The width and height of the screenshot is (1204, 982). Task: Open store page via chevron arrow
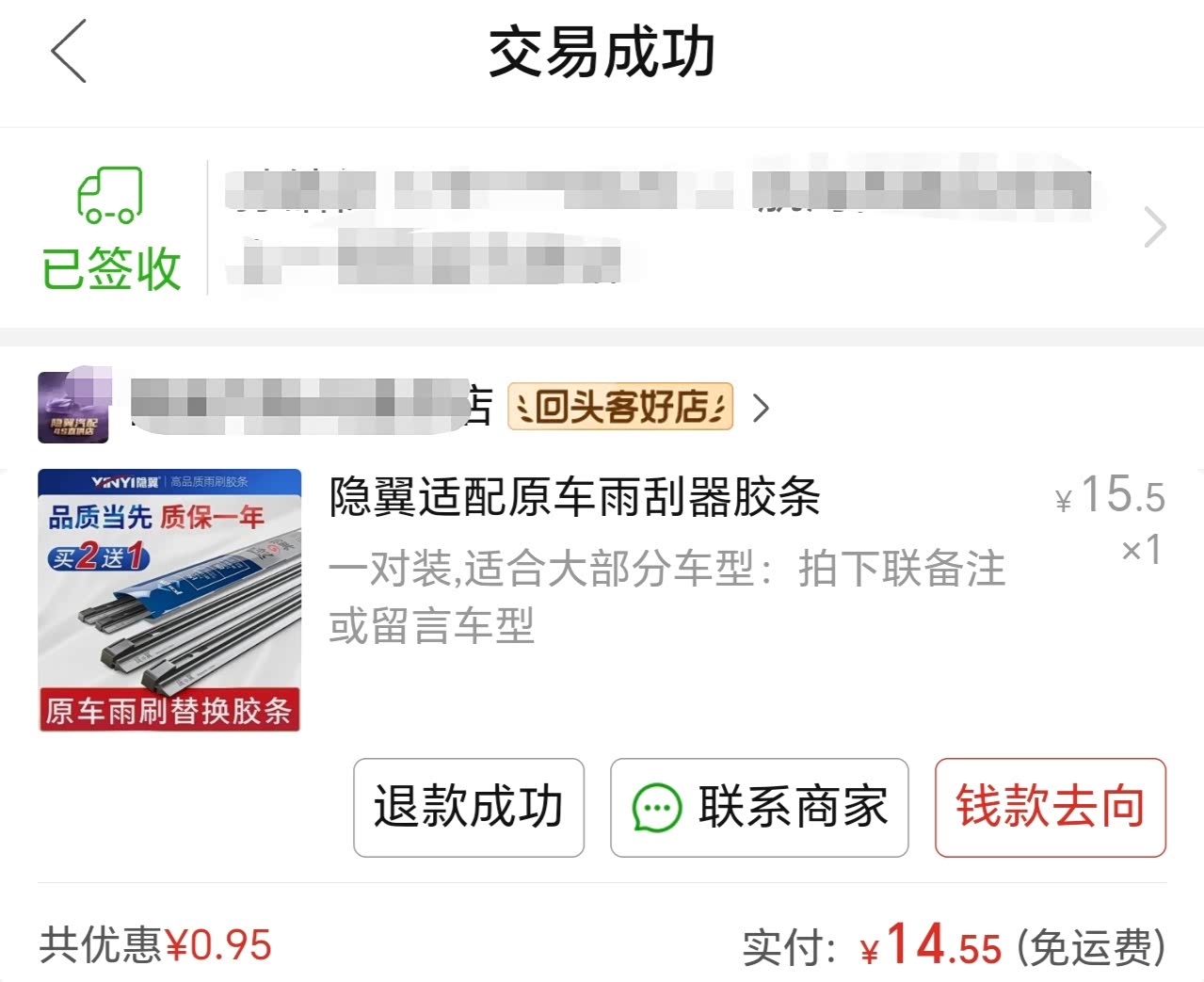click(761, 408)
